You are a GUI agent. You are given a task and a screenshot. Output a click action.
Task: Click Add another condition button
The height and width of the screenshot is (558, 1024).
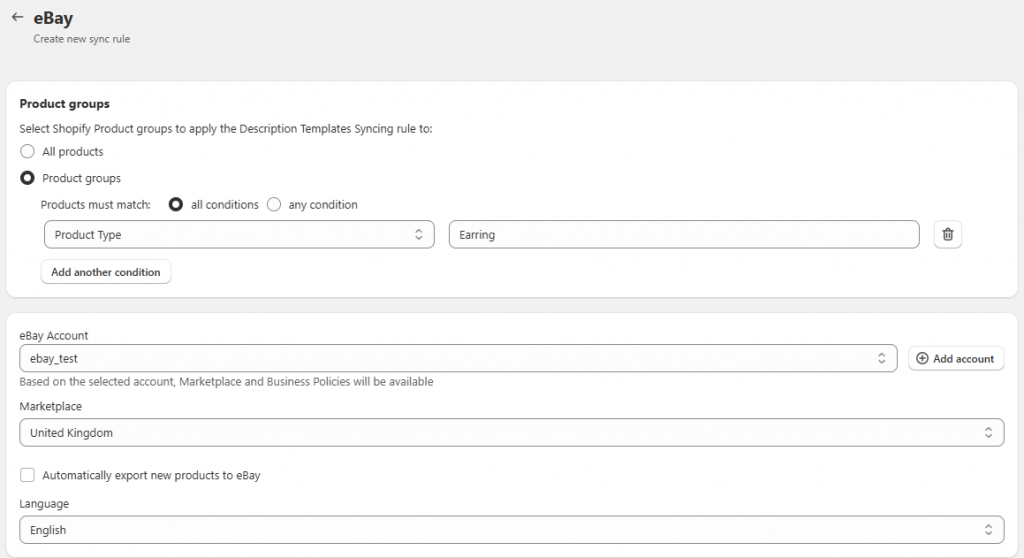click(x=106, y=272)
